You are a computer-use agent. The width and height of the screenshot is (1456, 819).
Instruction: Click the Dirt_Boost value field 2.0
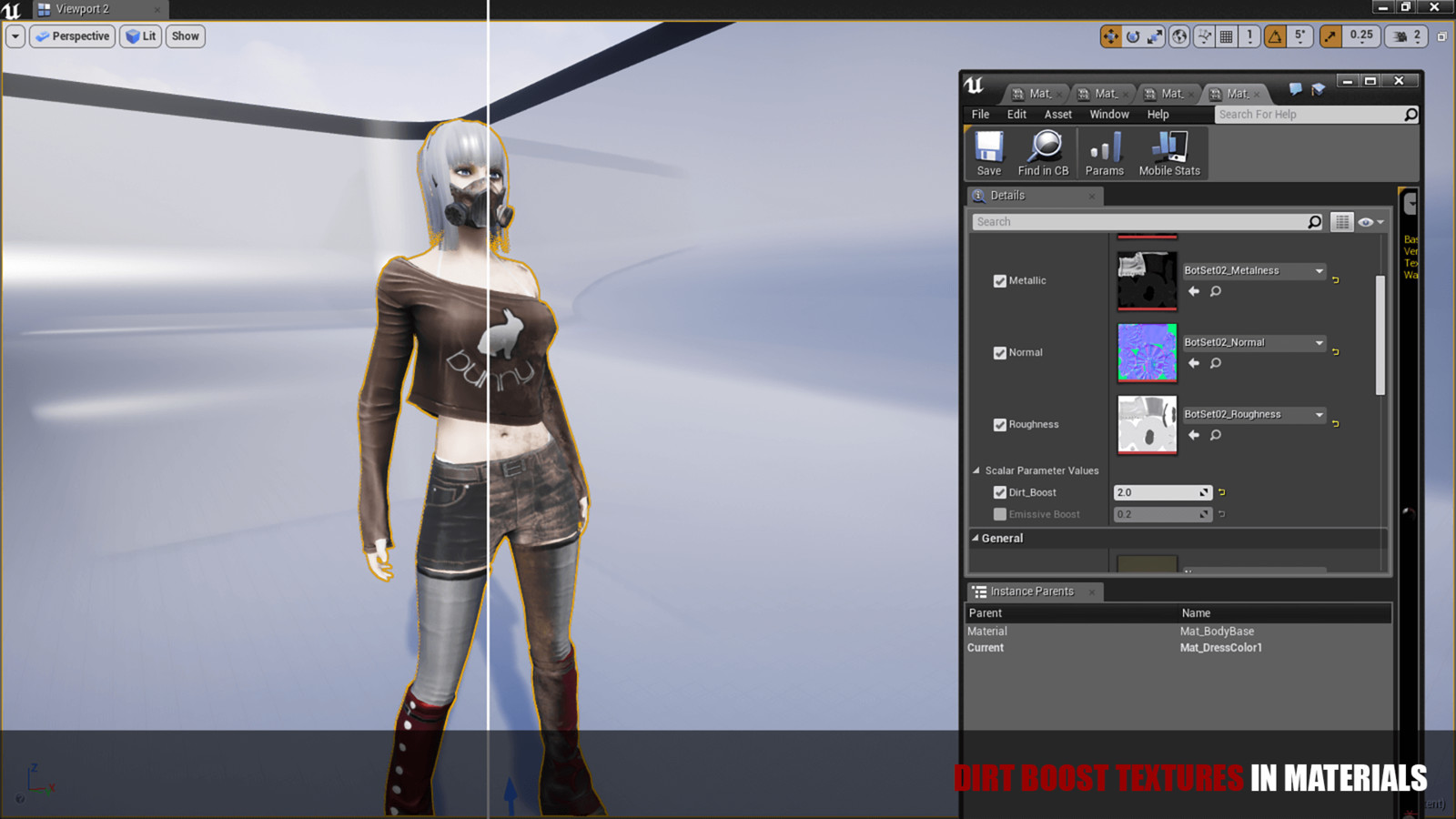(1163, 492)
